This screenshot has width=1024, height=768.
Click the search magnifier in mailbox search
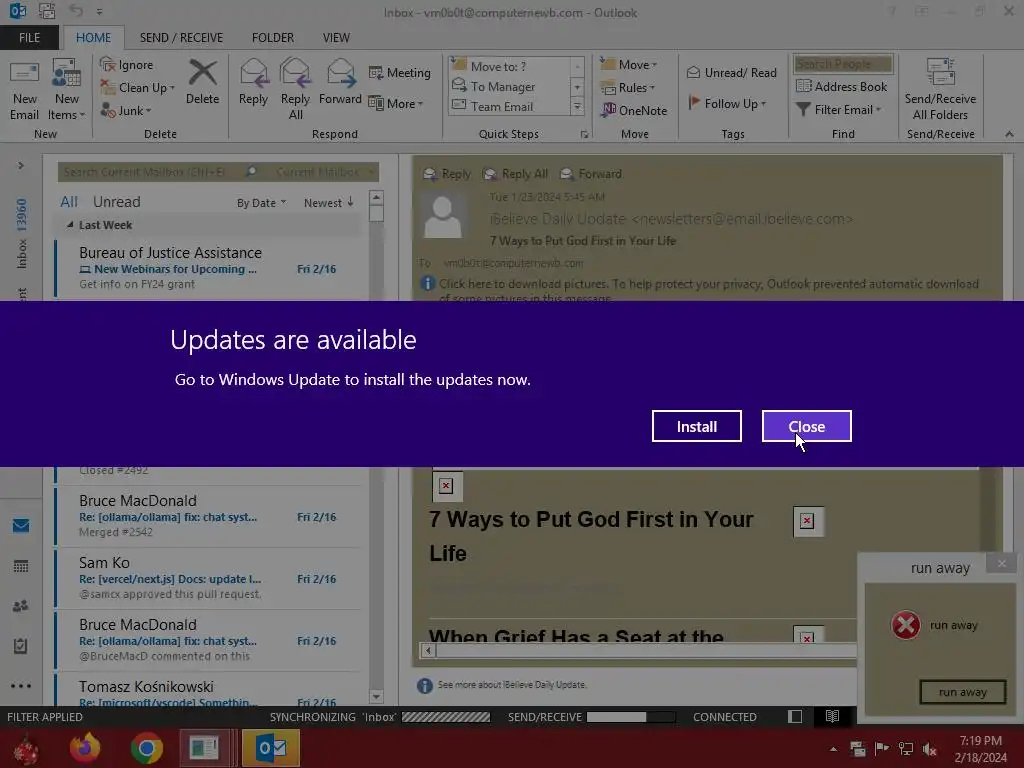(x=251, y=172)
